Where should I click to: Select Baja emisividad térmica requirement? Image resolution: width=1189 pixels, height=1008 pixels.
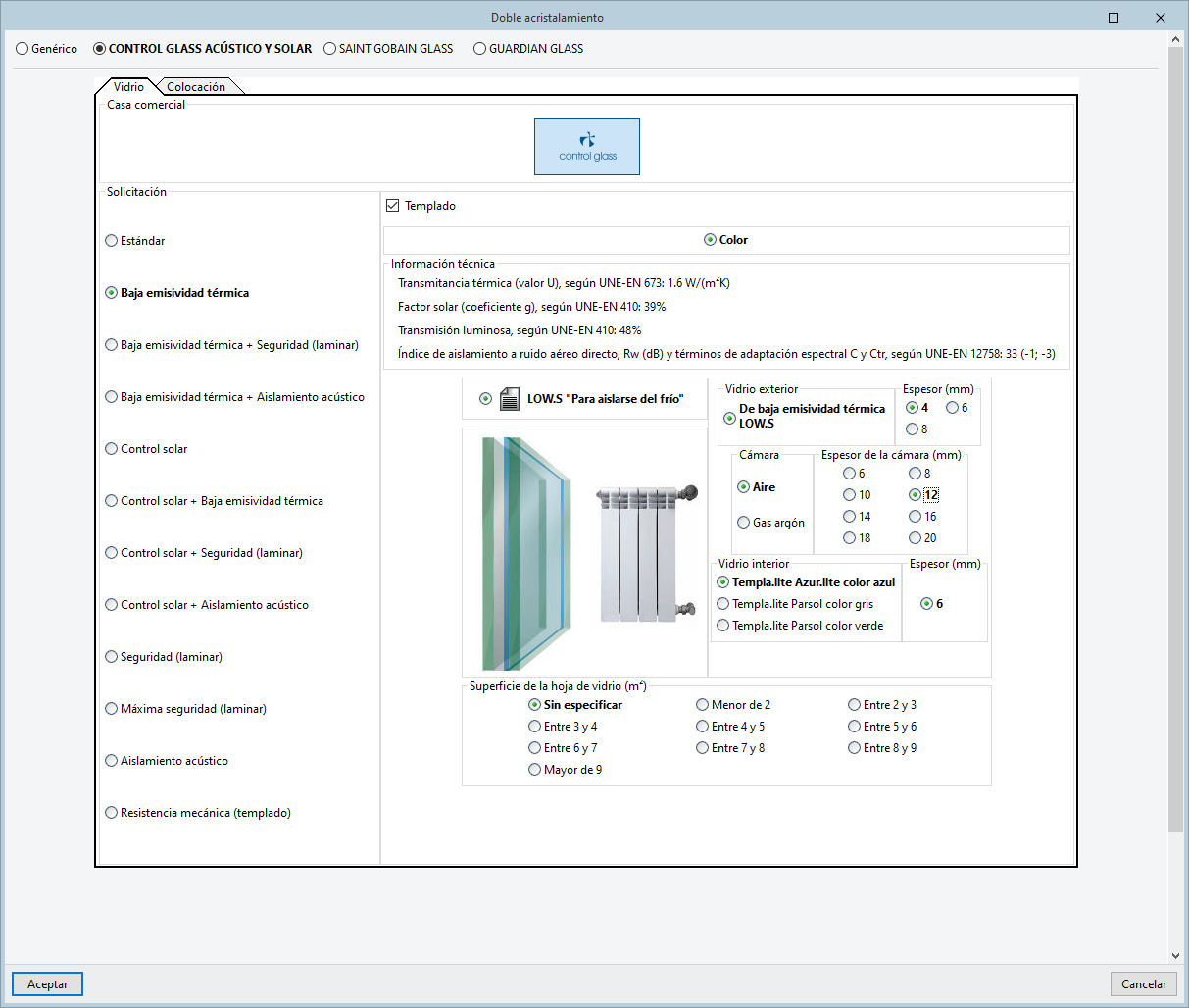(x=177, y=293)
